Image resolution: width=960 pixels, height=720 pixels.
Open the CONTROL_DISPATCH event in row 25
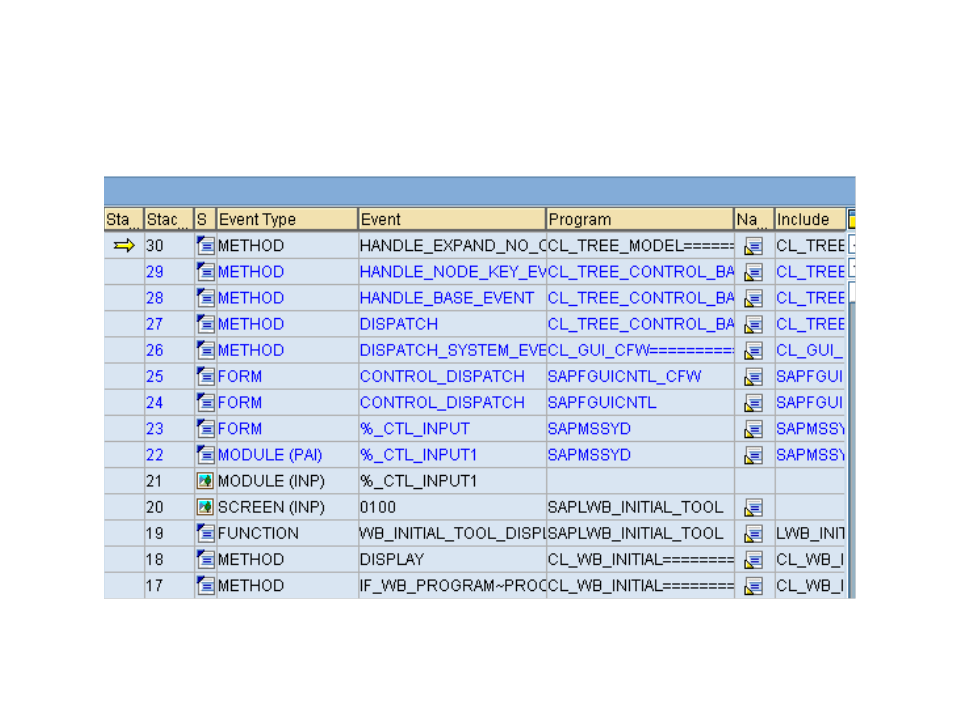(x=442, y=376)
